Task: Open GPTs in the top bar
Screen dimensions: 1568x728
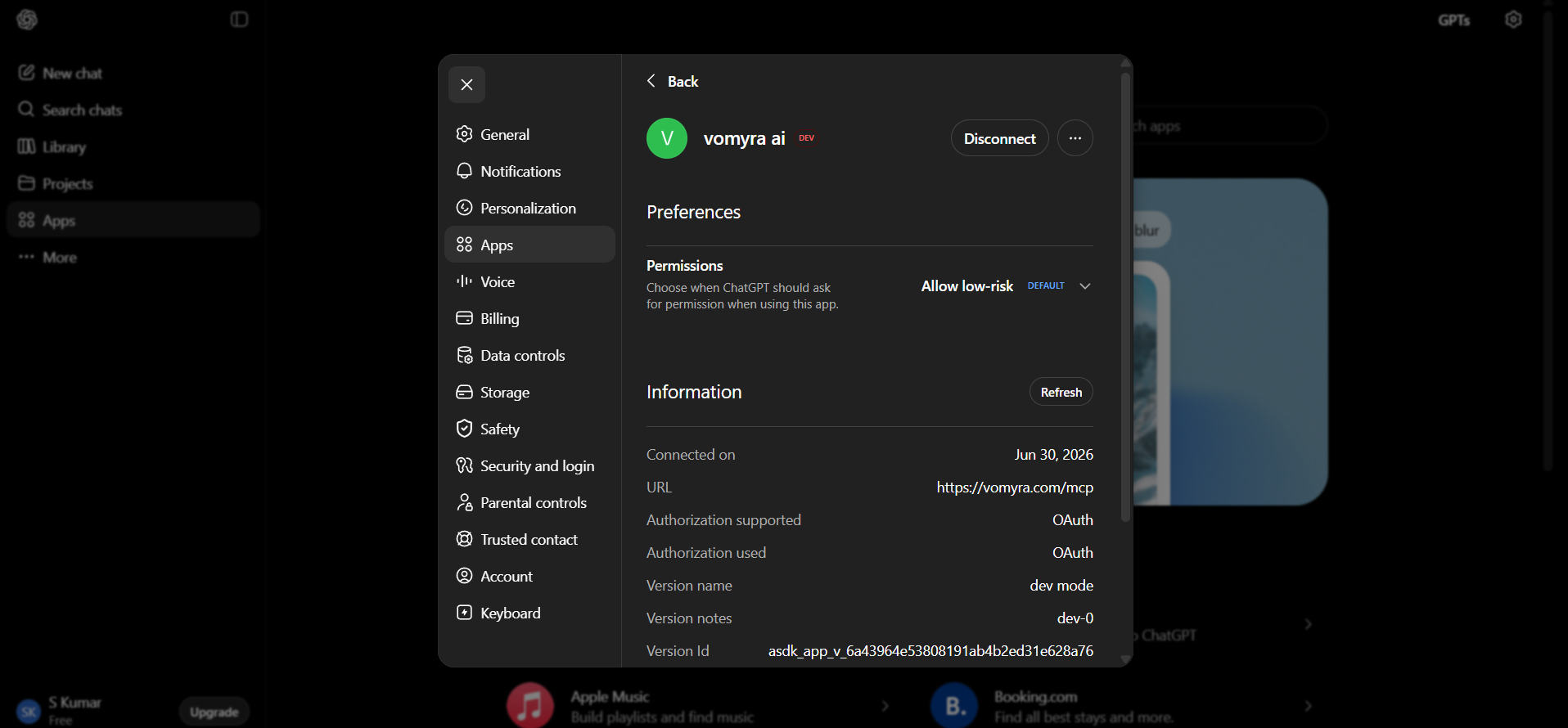Action: [x=1453, y=20]
